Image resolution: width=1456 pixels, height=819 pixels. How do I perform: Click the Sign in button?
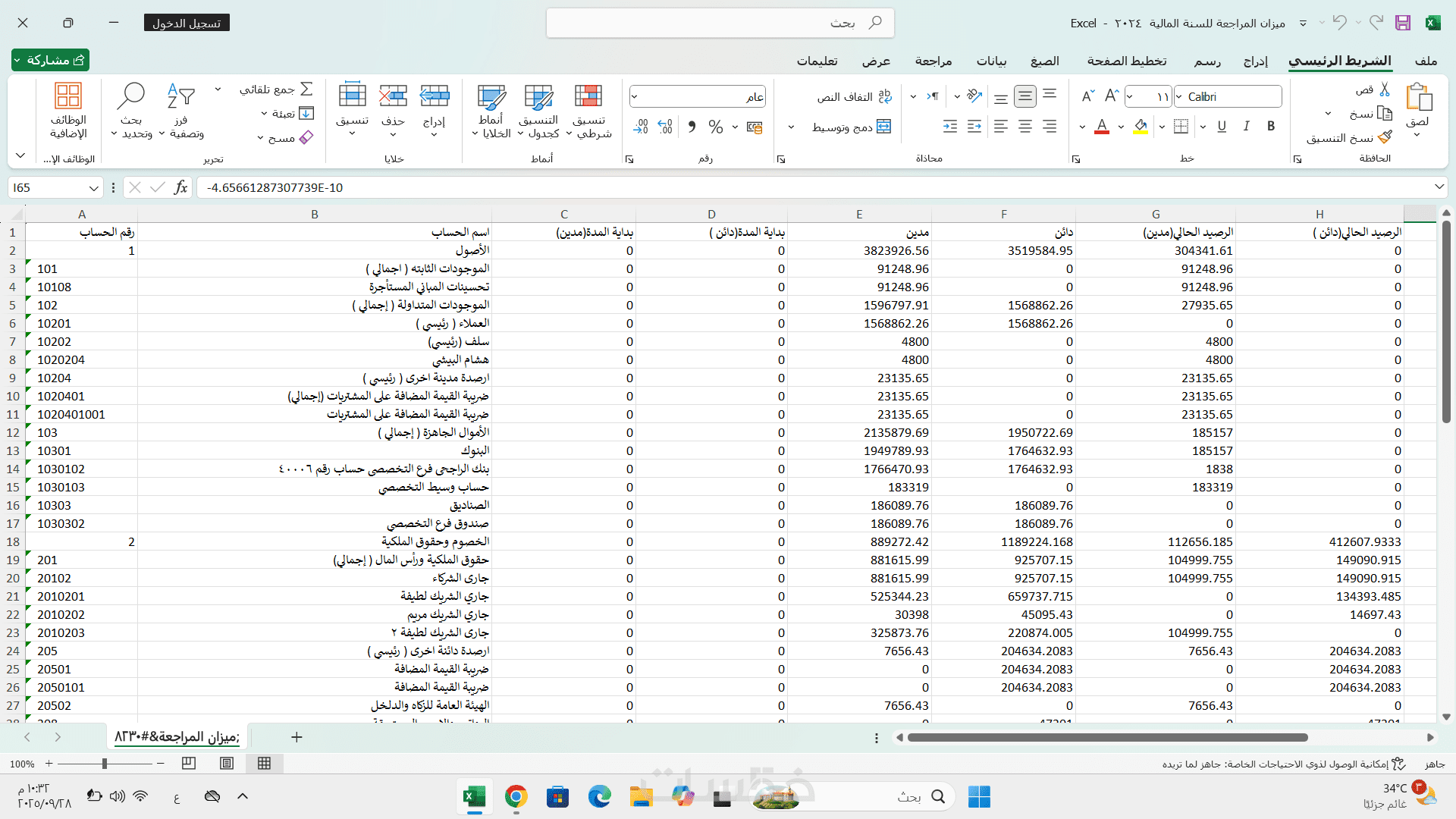pos(187,23)
